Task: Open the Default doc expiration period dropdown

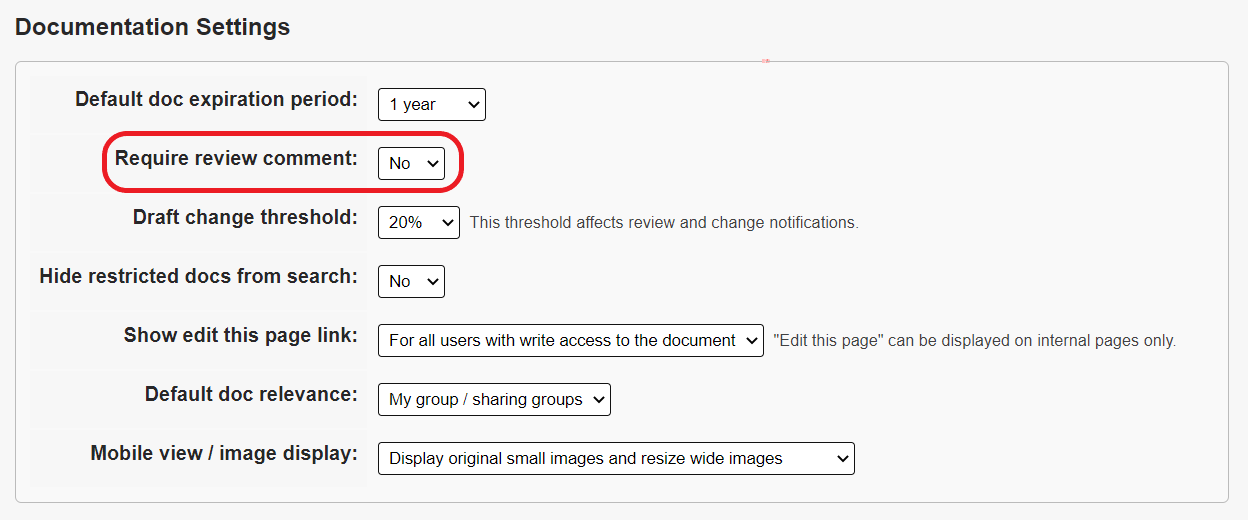Action: pos(431,104)
